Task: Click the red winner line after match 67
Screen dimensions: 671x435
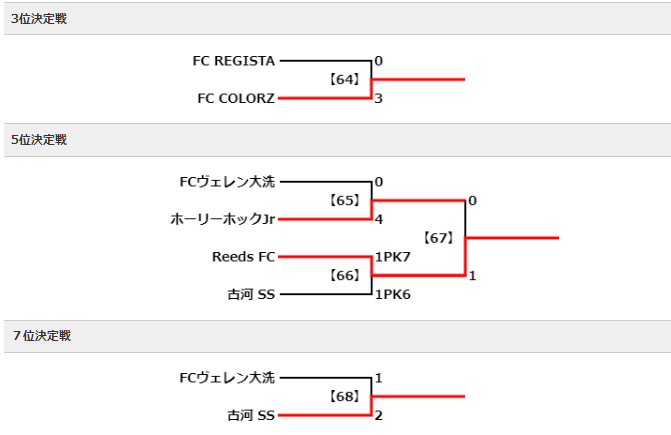Action: click(x=512, y=238)
